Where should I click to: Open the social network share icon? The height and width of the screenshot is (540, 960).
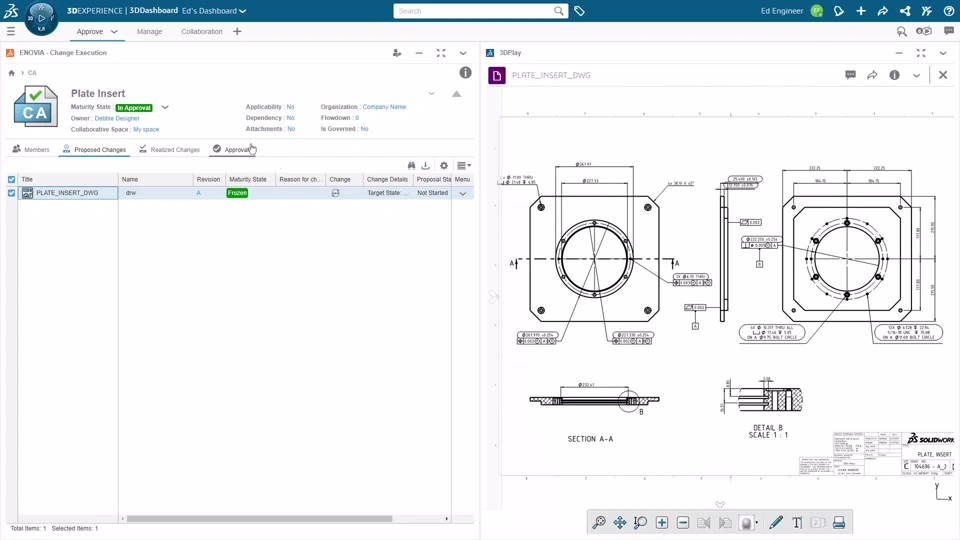905,11
